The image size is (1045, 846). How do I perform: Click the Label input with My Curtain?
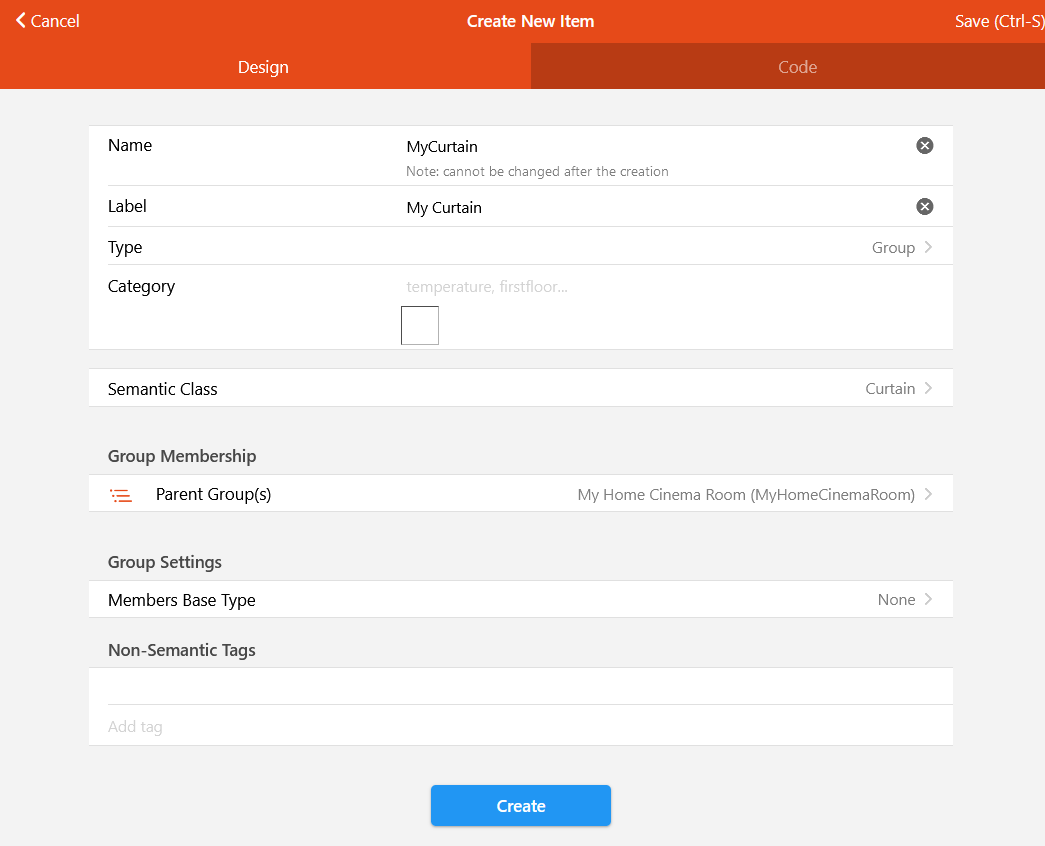point(650,208)
